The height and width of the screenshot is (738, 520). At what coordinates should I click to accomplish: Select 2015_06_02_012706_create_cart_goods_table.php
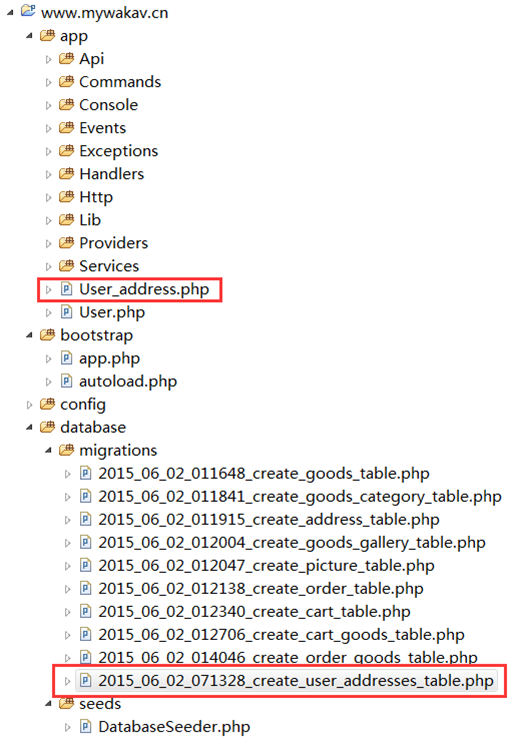pyautogui.click(x=281, y=635)
